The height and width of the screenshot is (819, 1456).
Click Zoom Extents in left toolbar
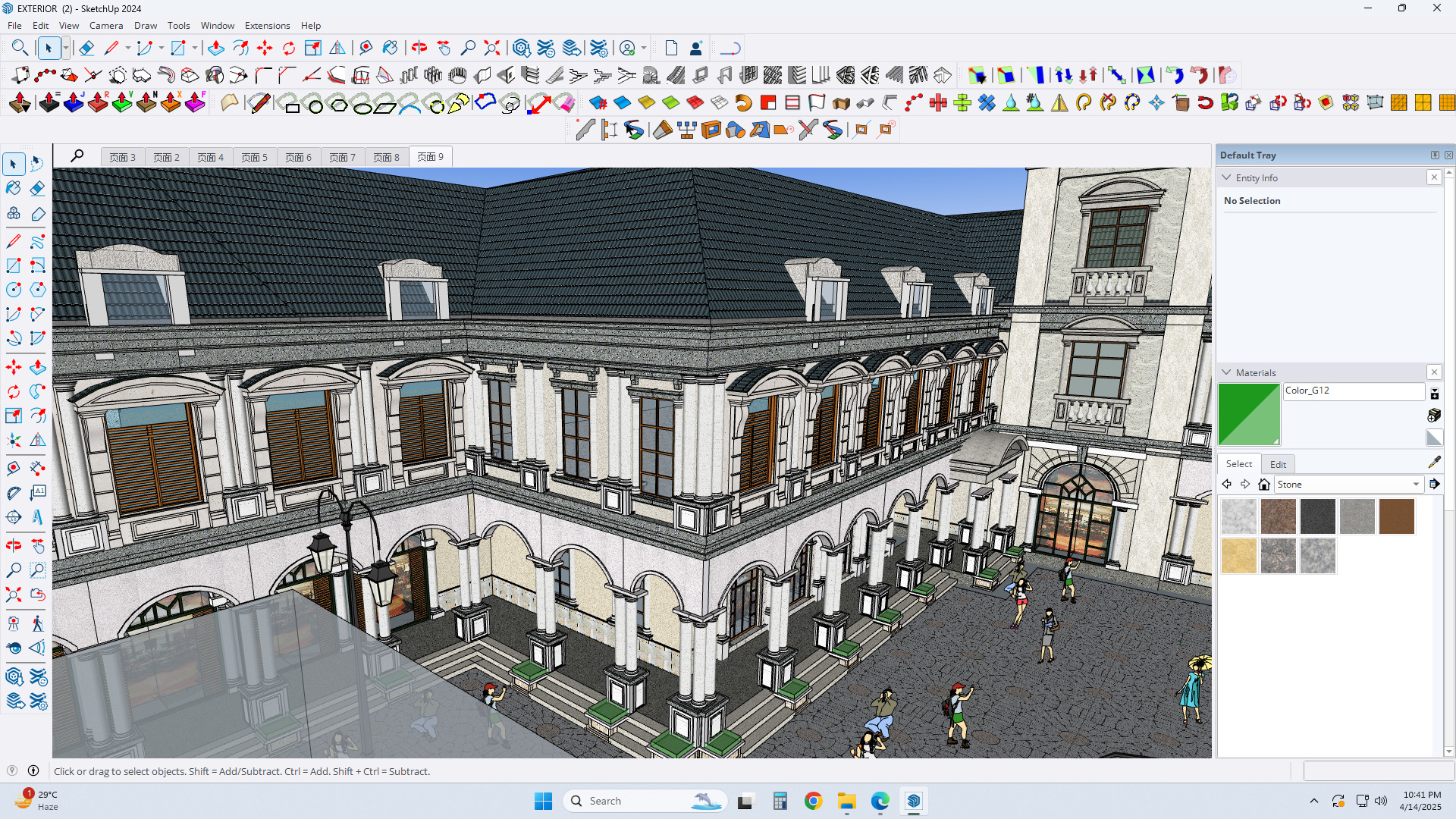14,595
